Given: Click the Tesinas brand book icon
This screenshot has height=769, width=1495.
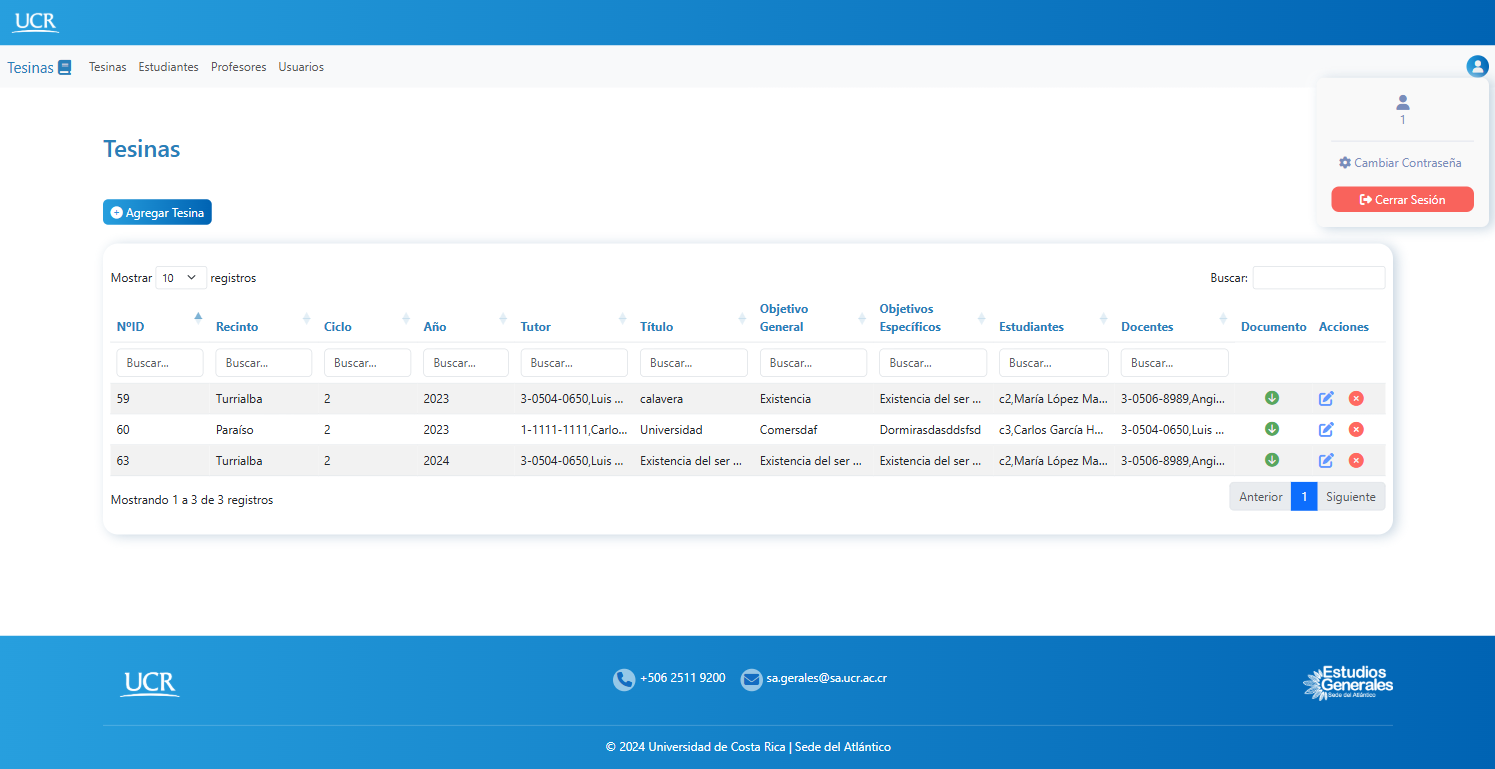Looking at the screenshot, I should click(65, 67).
